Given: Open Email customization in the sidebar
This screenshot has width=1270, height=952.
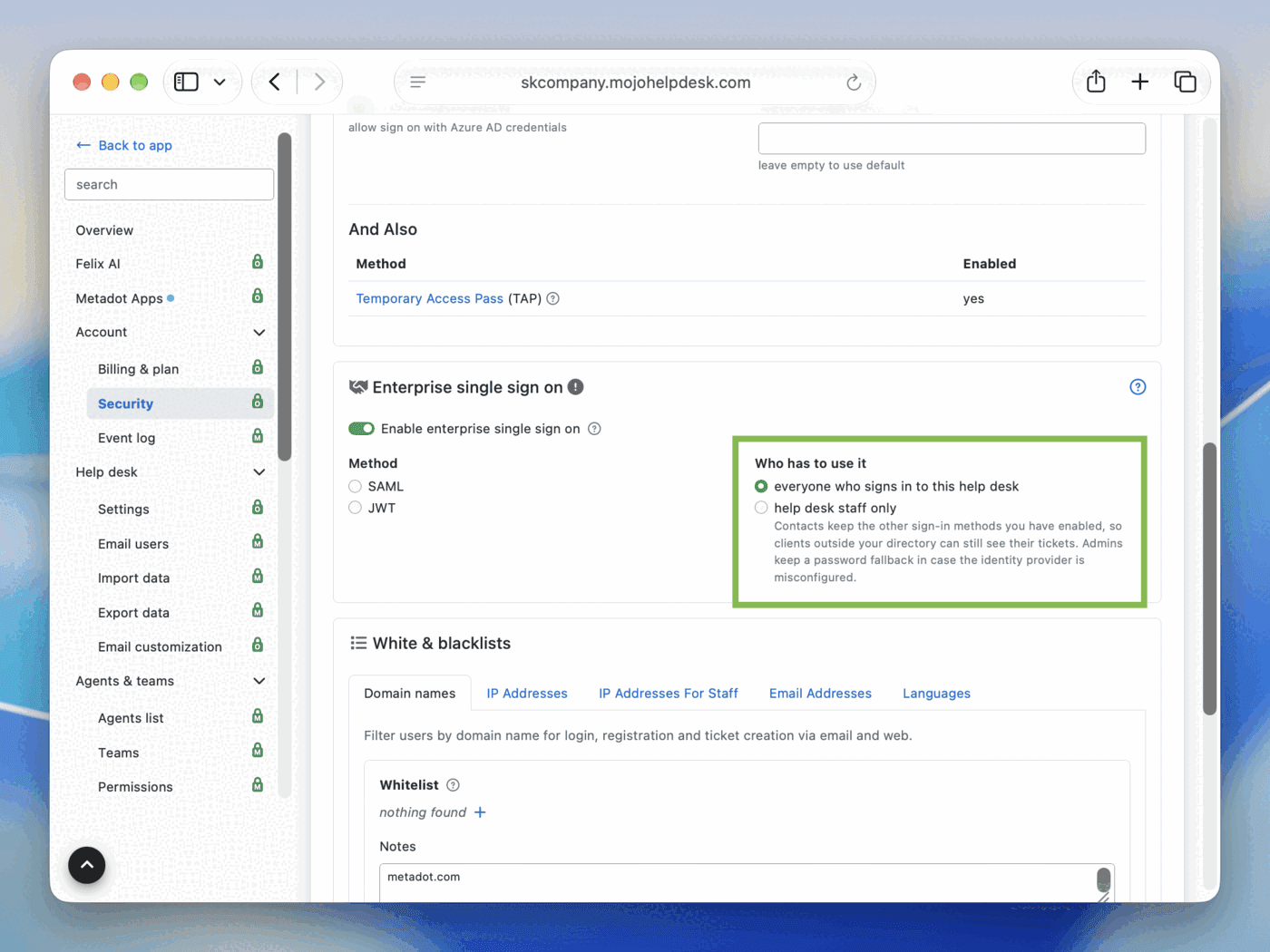Looking at the screenshot, I should [160, 646].
